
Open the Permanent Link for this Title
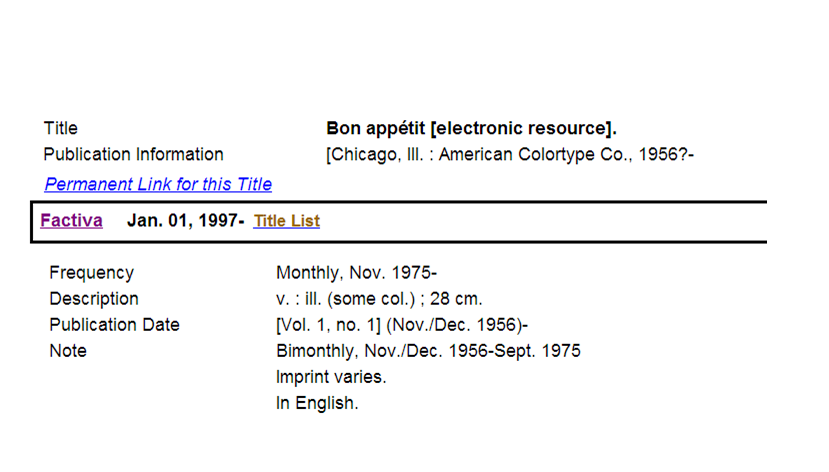(x=158, y=184)
